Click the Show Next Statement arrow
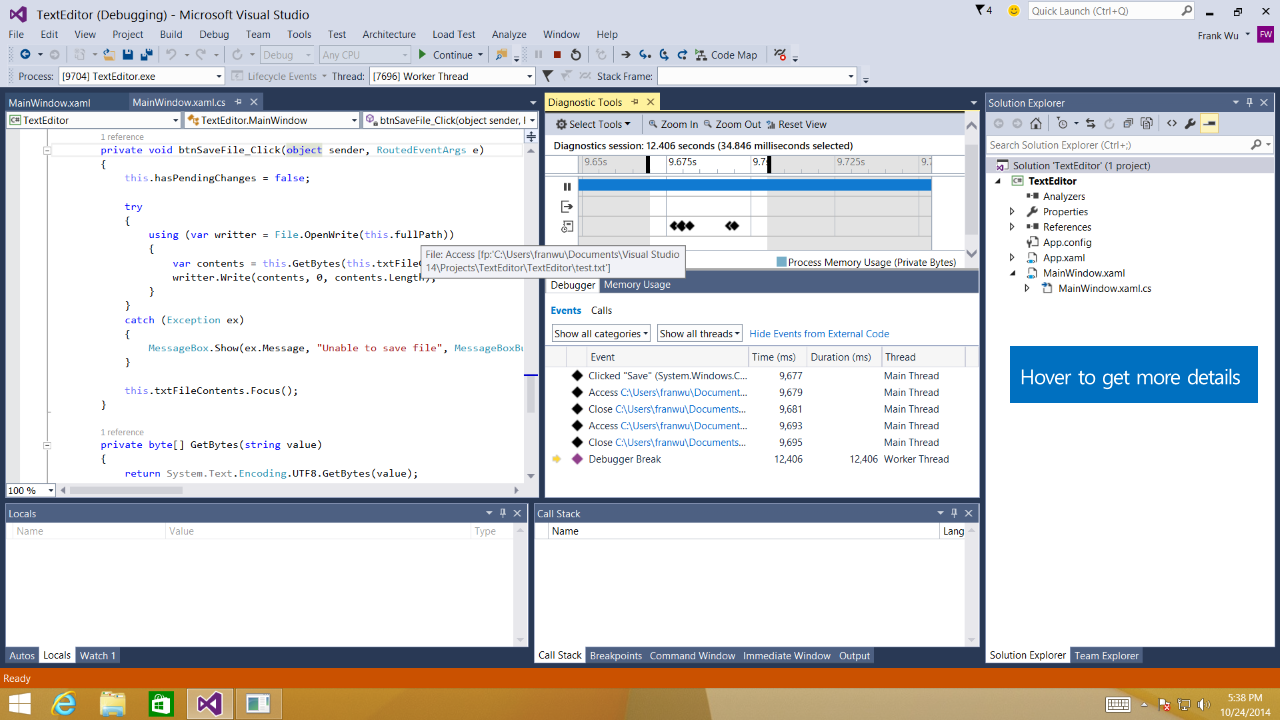Viewport: 1280px width, 720px height. [x=626, y=55]
